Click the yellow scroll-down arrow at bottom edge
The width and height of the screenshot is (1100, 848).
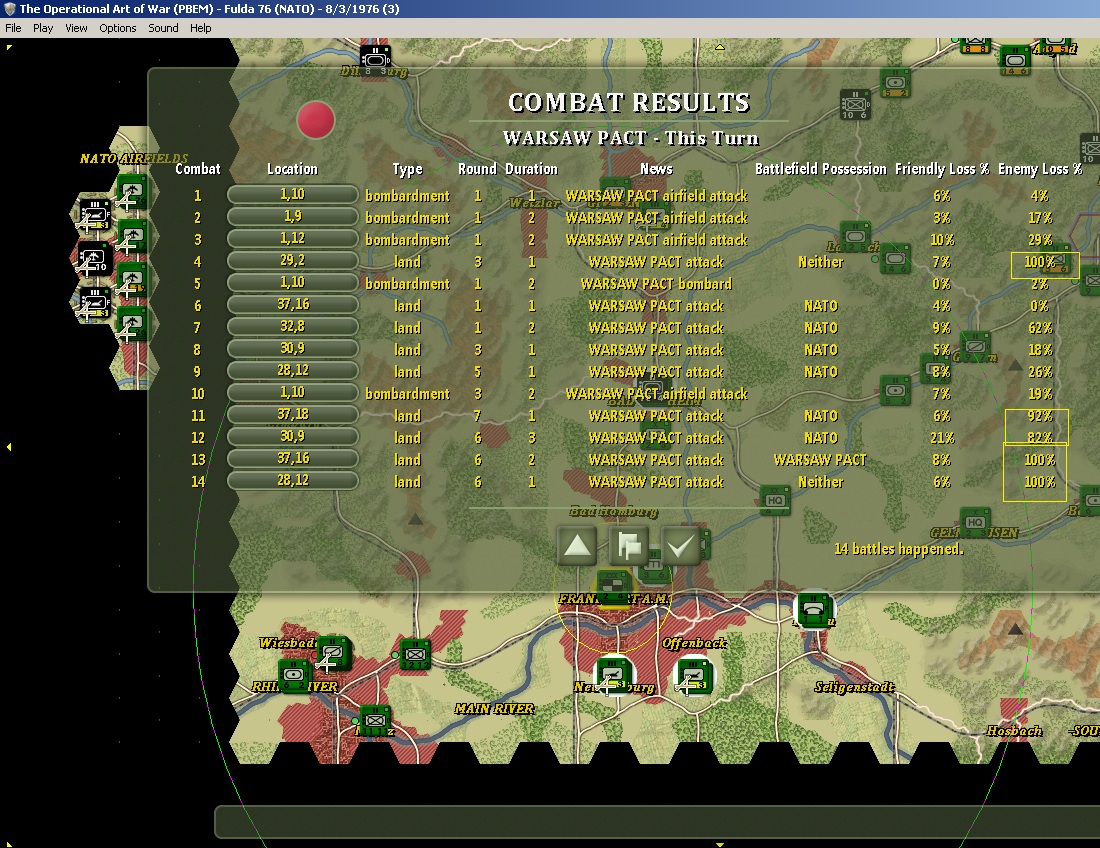pos(719,844)
